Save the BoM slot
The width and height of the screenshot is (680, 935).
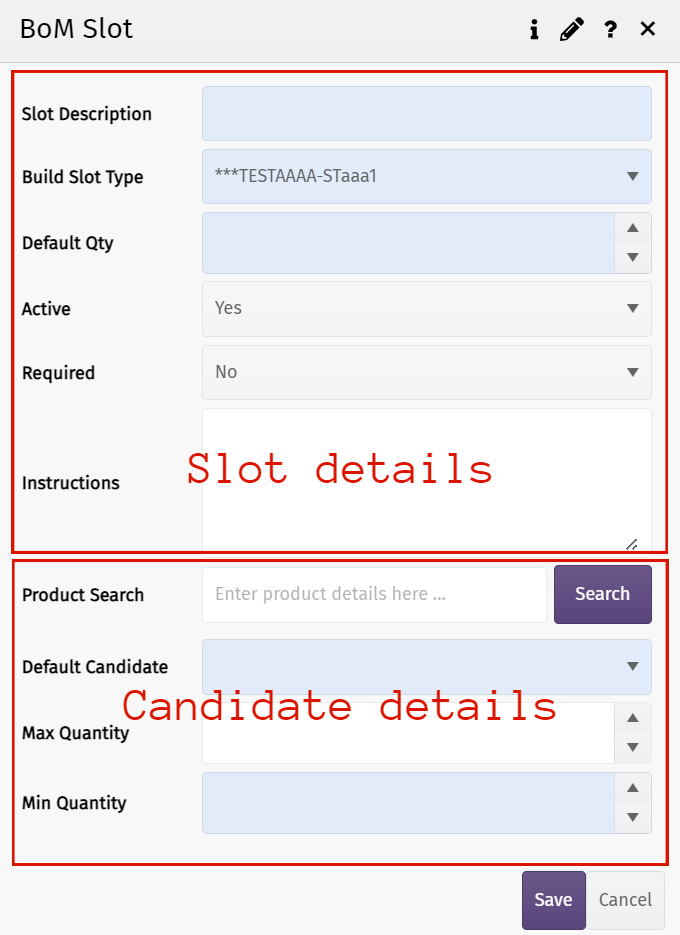[553, 900]
